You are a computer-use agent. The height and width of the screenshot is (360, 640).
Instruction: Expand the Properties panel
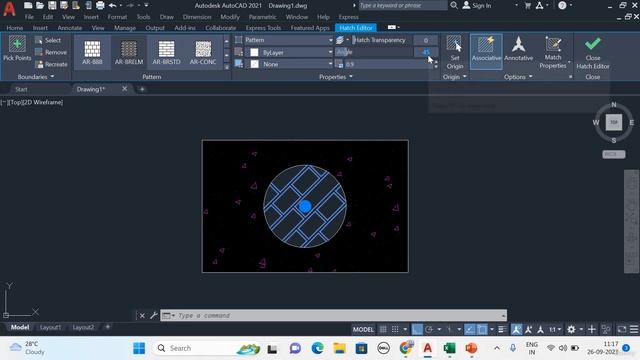coord(336,77)
